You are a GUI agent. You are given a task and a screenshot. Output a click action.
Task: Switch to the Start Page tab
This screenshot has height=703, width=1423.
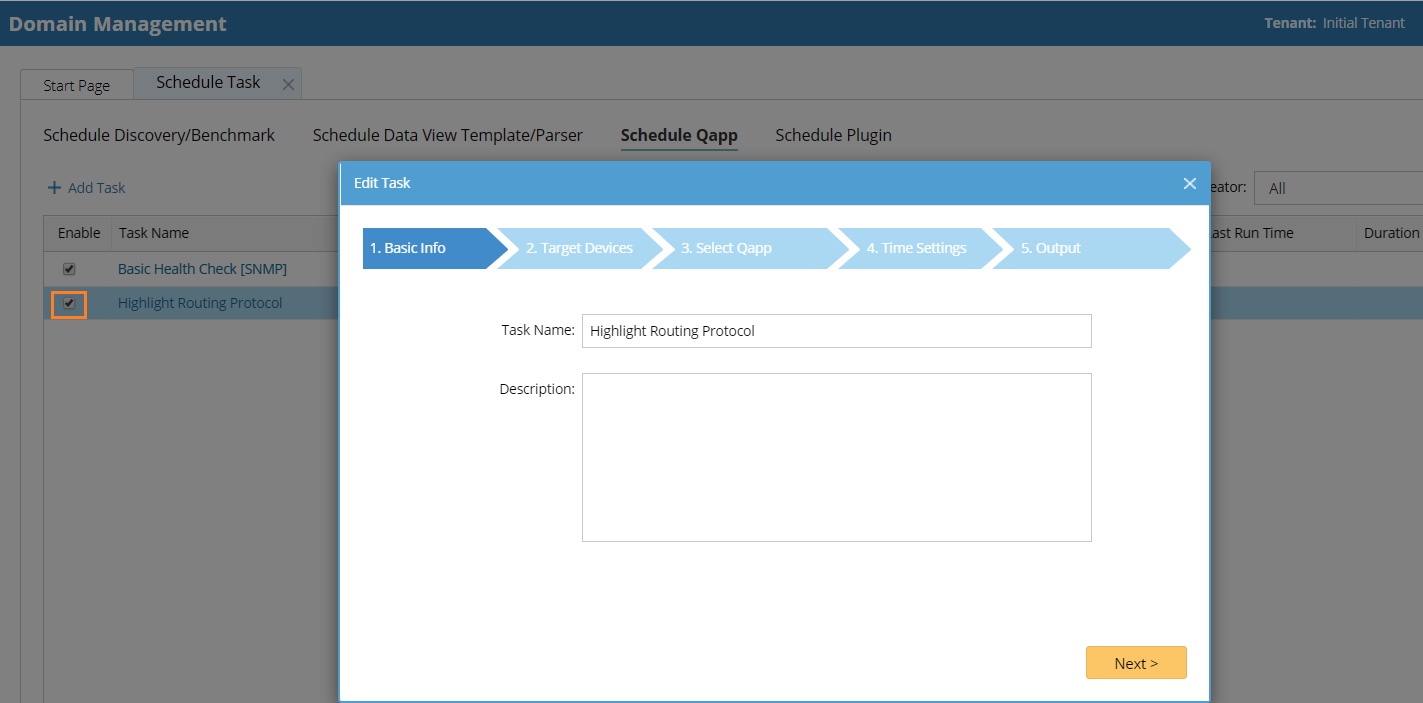tap(76, 85)
